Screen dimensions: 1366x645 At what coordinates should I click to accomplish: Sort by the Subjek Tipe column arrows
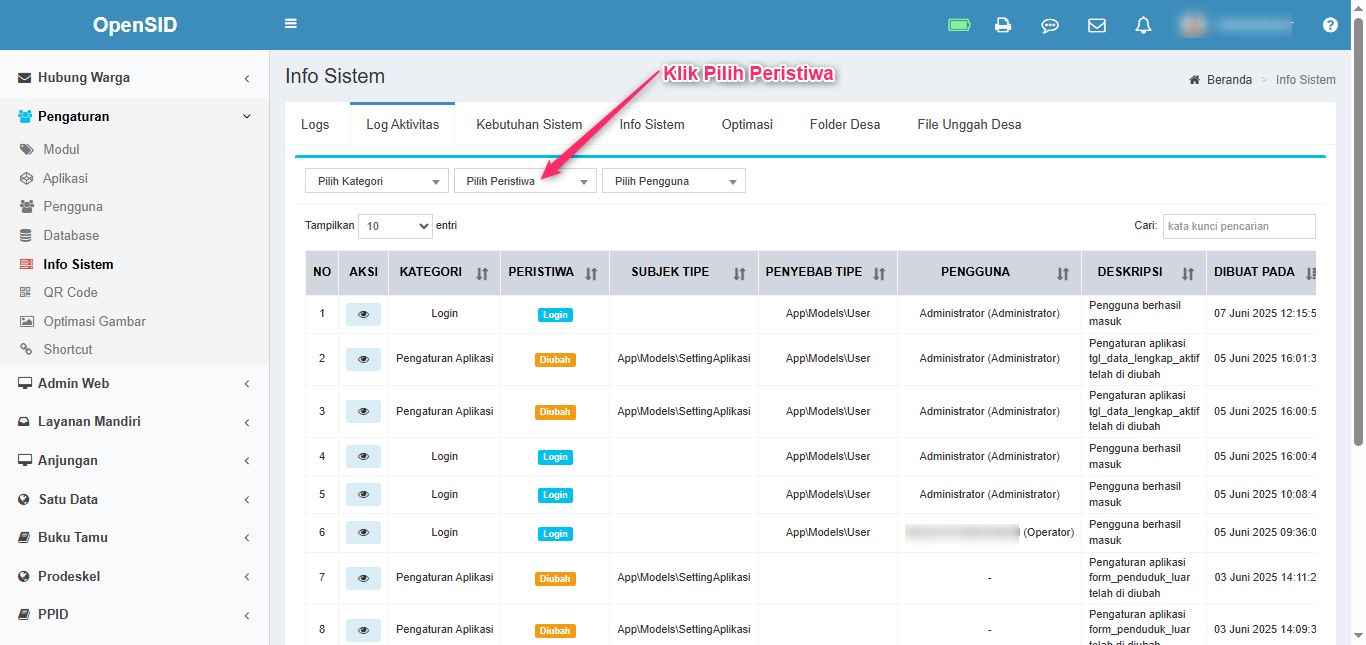click(x=740, y=273)
